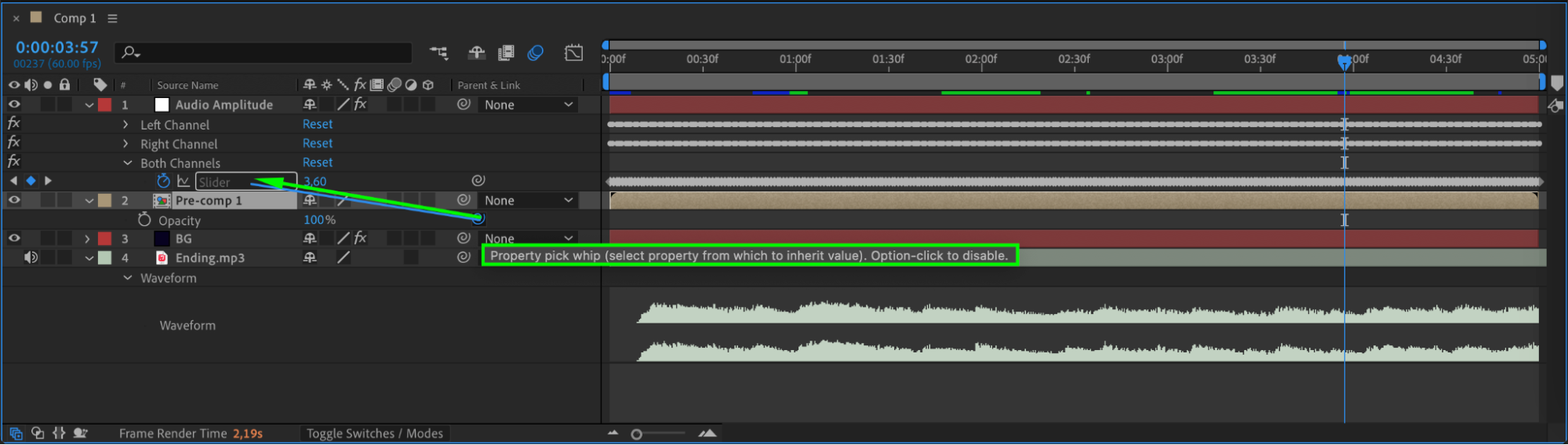
Task: Toggle Motion Blur enable button
Action: click(x=536, y=53)
